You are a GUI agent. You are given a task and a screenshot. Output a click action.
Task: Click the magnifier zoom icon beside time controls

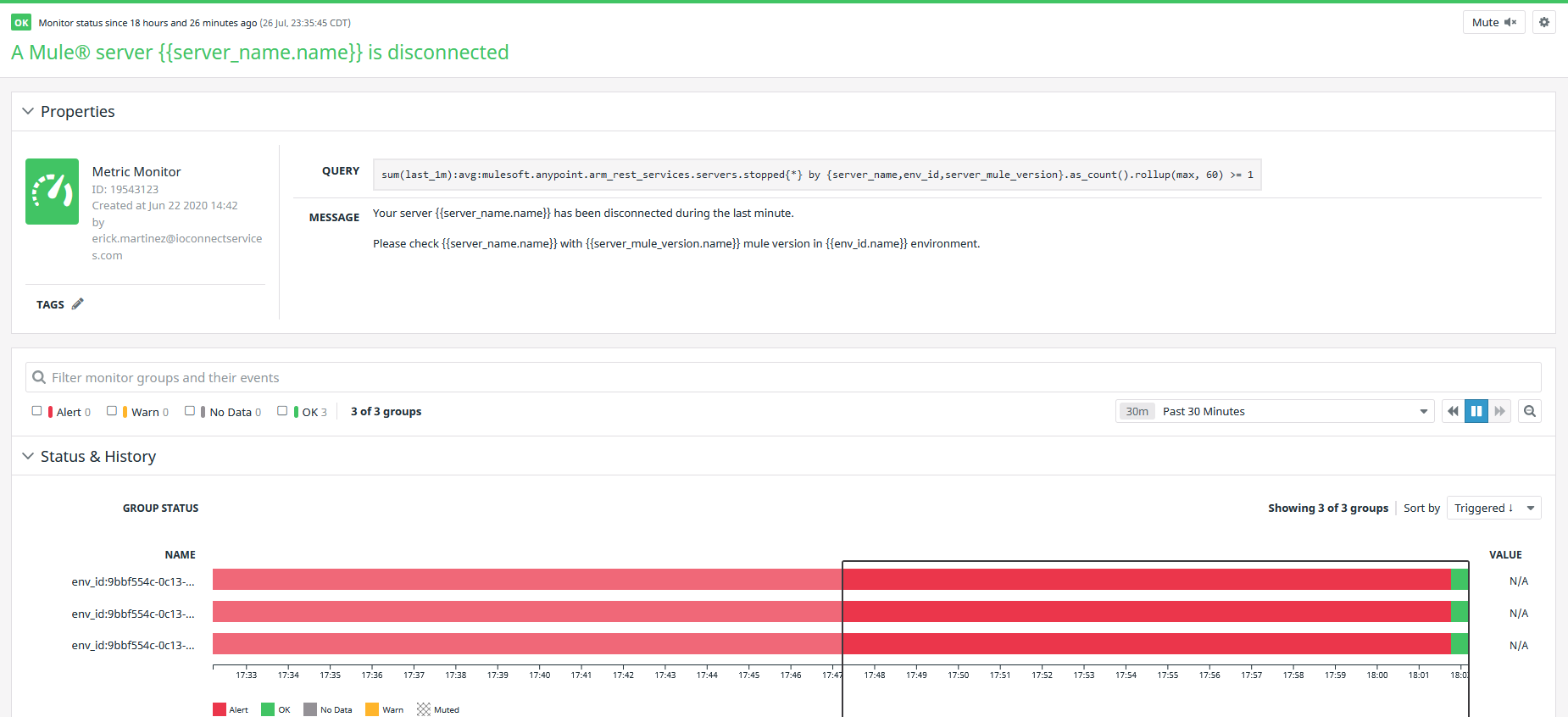point(1530,411)
